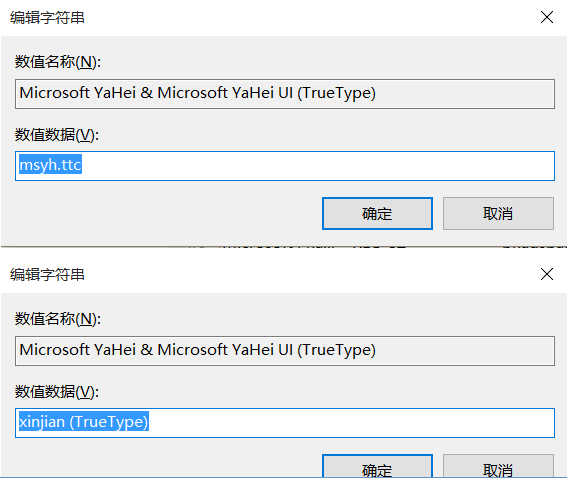Viewport: 567px width, 478px height.
Task: Click the 数值数据(V) label in lower dialog
Action: coord(57,392)
